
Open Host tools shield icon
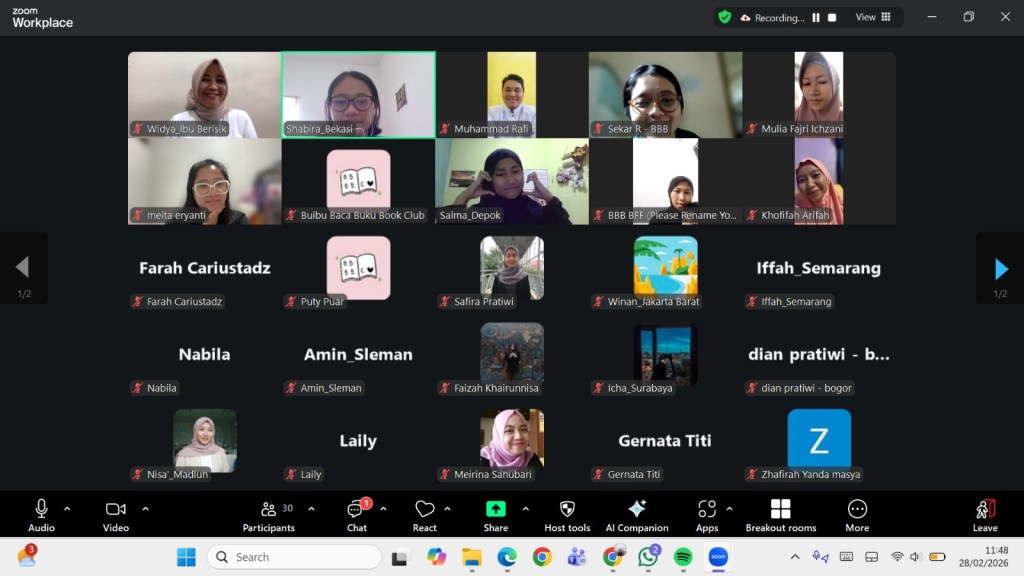click(x=567, y=514)
